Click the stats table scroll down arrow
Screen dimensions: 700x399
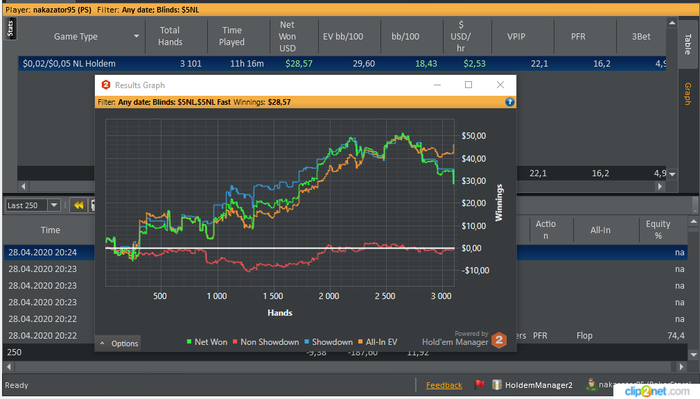(x=672, y=174)
